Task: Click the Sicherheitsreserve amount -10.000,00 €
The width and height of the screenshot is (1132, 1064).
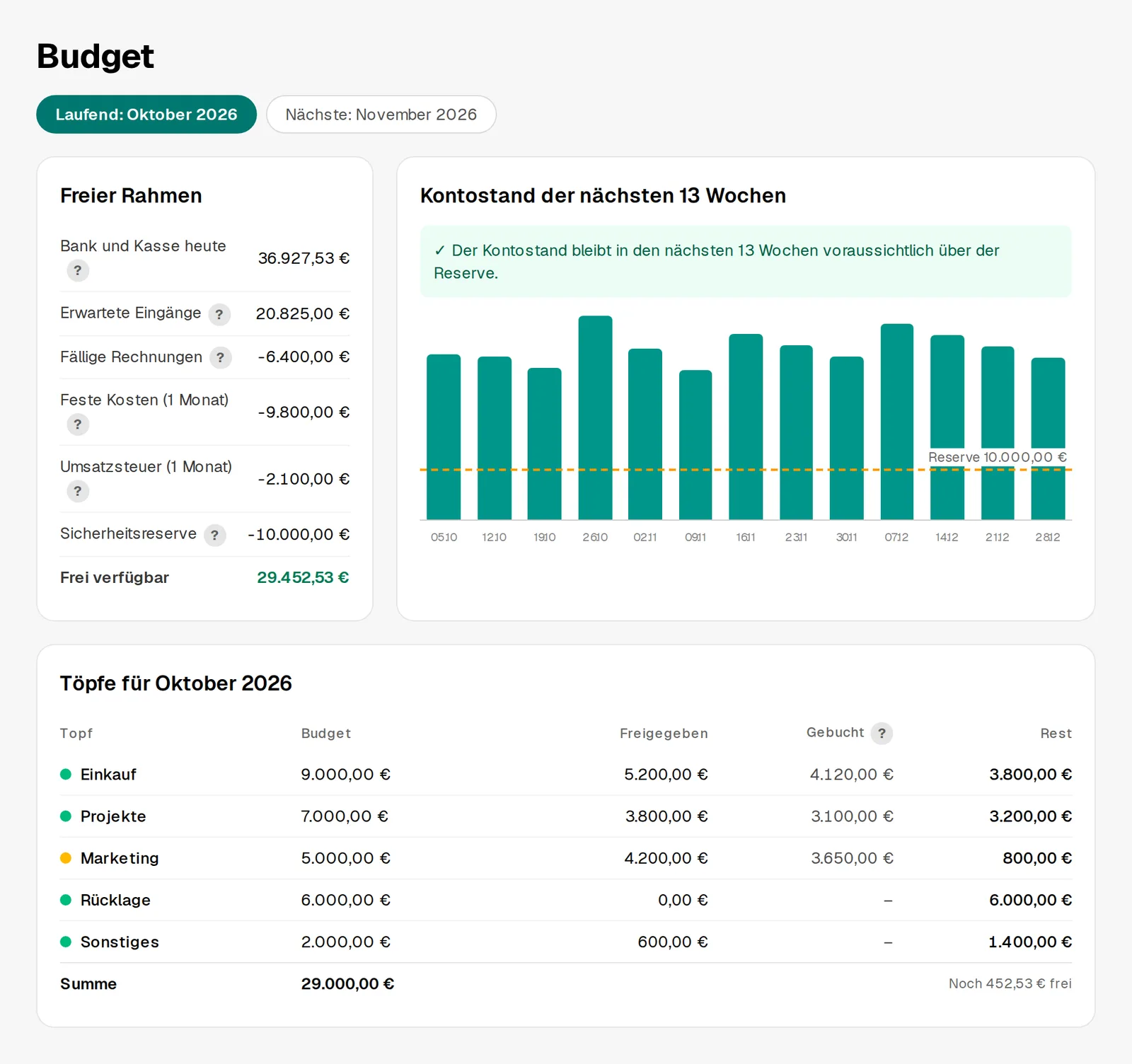Action: click(x=299, y=535)
